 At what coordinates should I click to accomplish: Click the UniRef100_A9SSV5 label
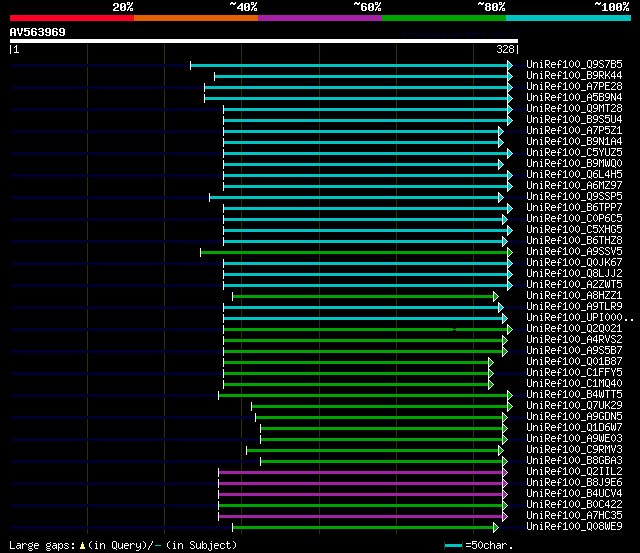[x=574, y=252]
